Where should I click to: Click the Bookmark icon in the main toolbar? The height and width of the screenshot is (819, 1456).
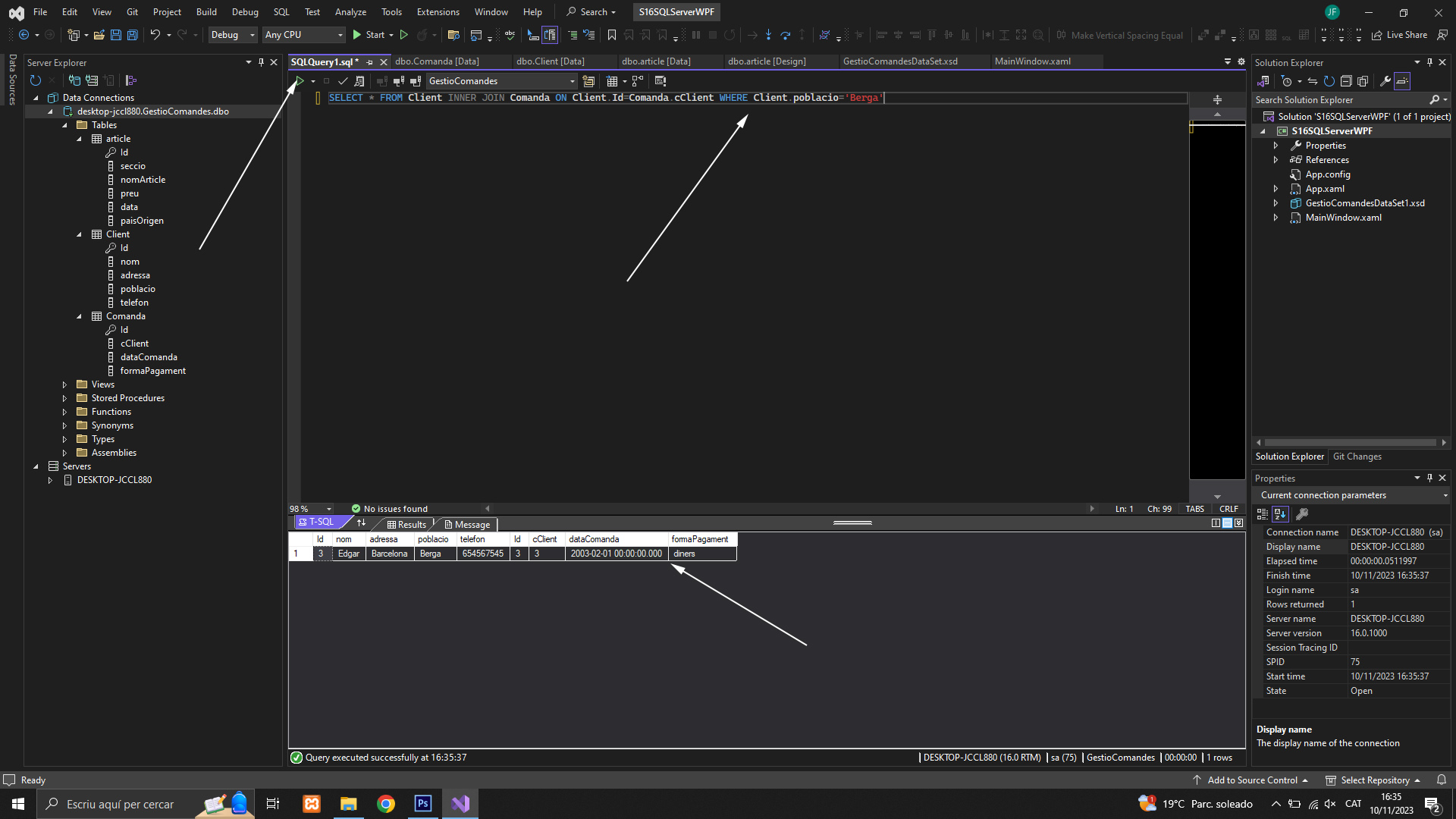(x=611, y=35)
